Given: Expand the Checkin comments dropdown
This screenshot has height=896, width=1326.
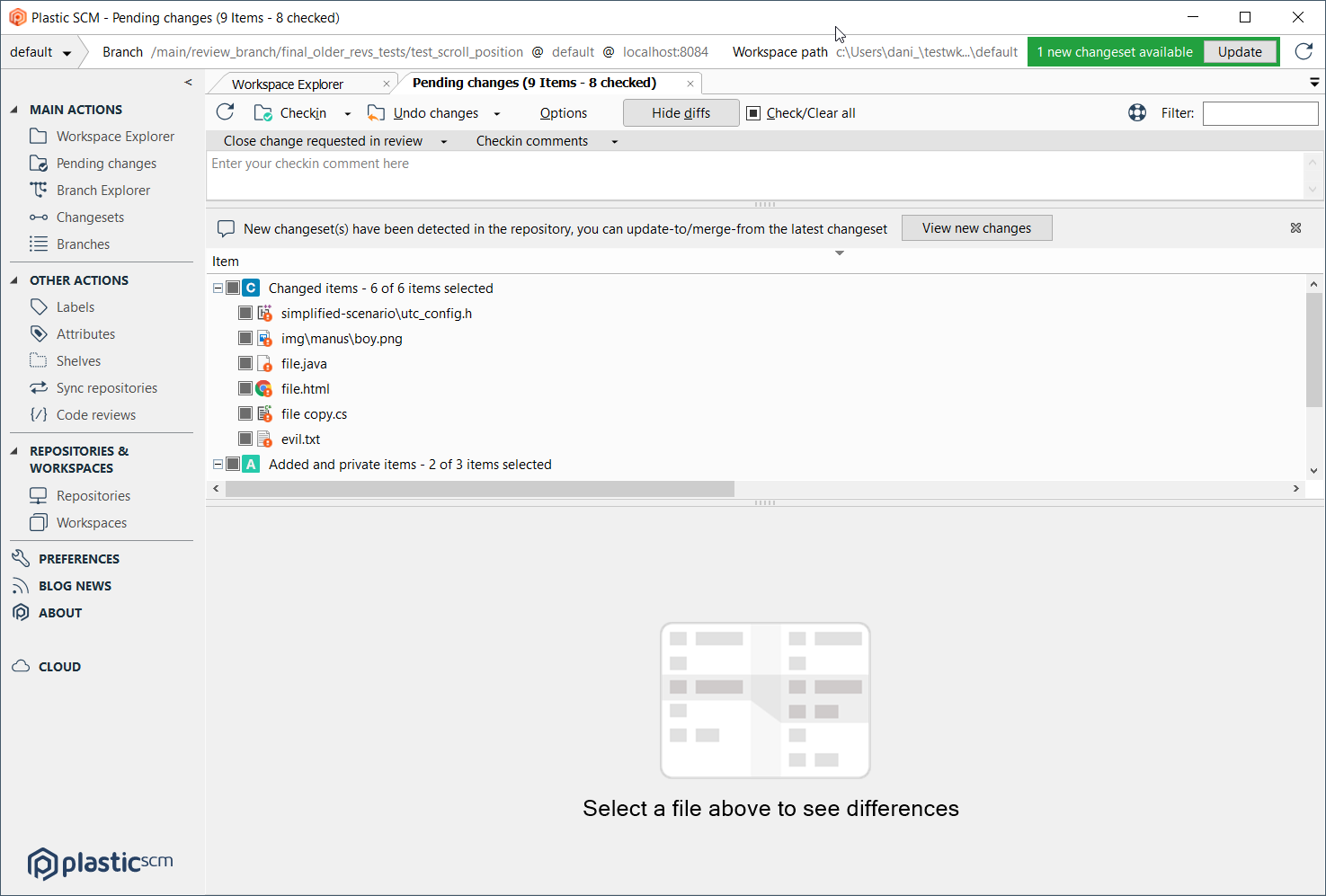Looking at the screenshot, I should (x=614, y=141).
